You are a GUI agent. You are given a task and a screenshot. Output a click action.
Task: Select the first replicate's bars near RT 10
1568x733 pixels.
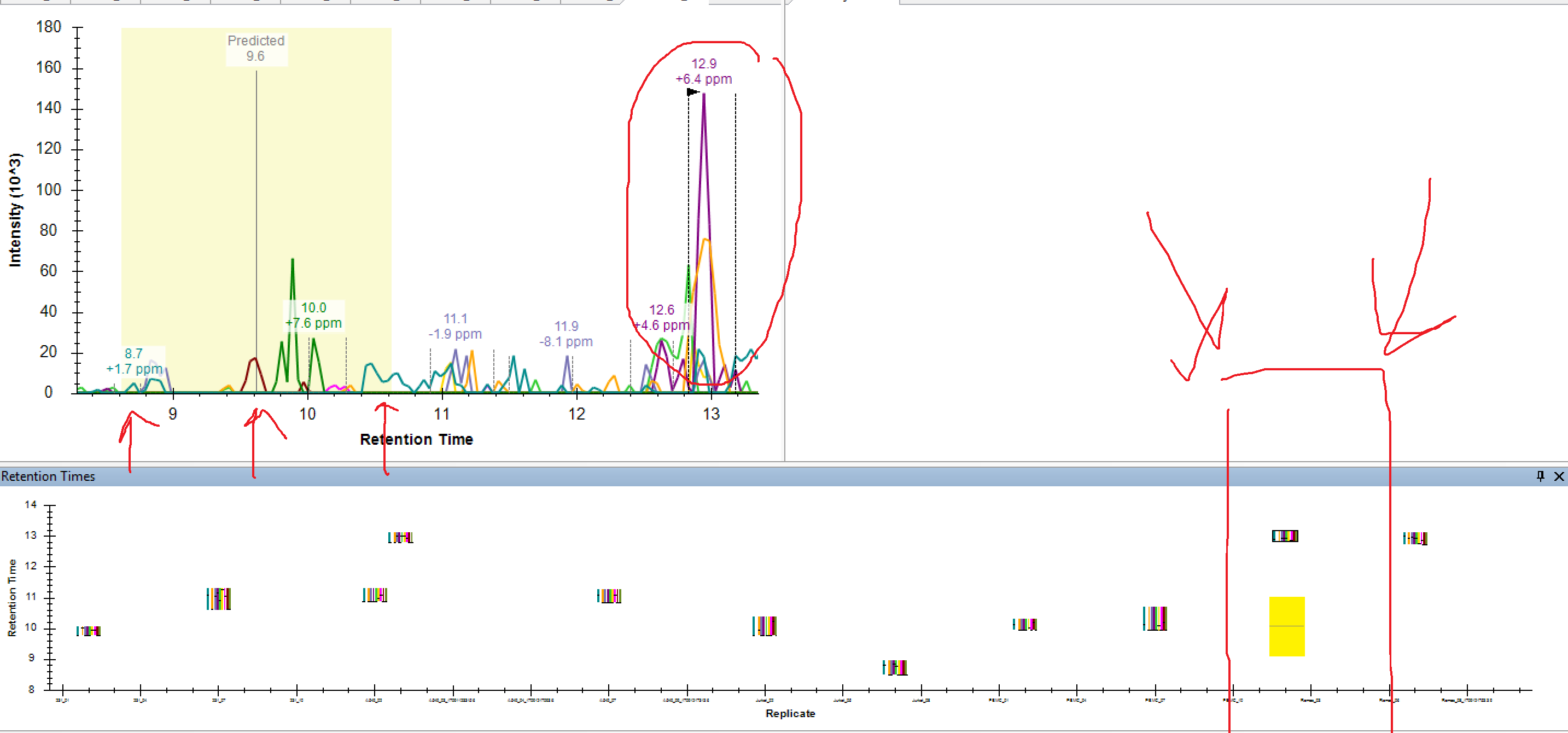[x=88, y=631]
